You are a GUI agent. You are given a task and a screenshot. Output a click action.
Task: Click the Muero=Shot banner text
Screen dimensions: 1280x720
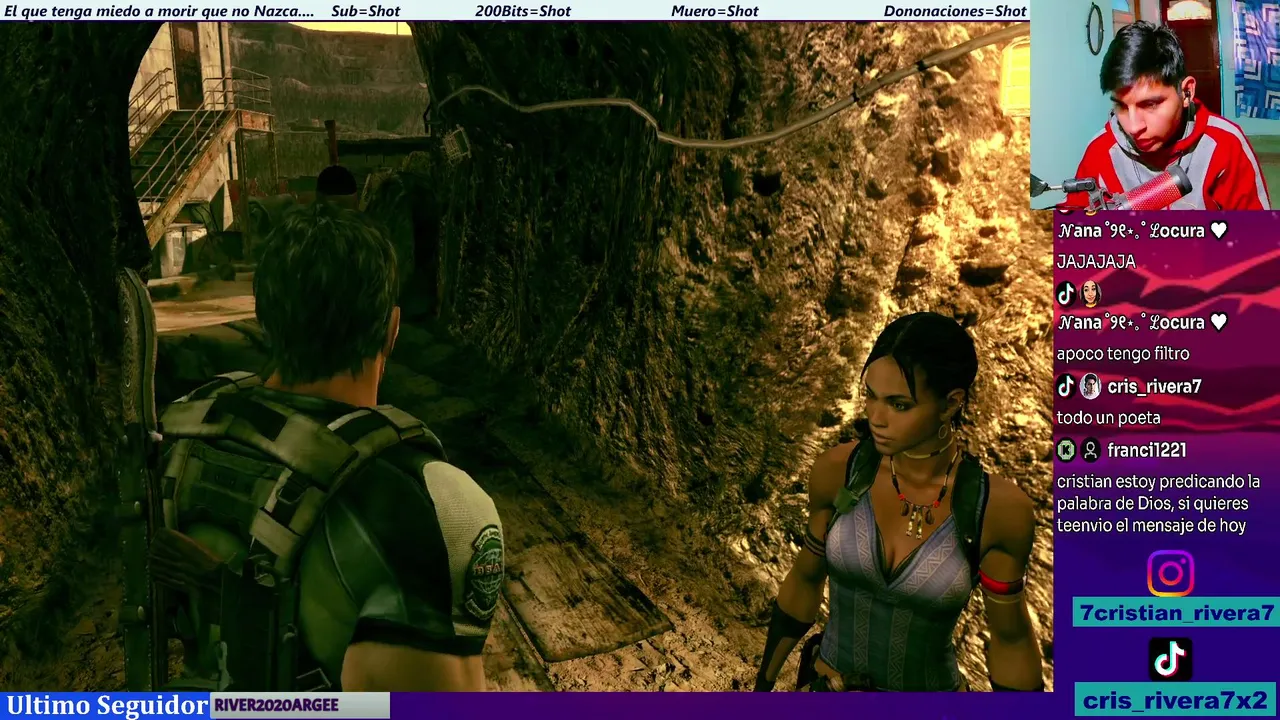click(x=715, y=11)
